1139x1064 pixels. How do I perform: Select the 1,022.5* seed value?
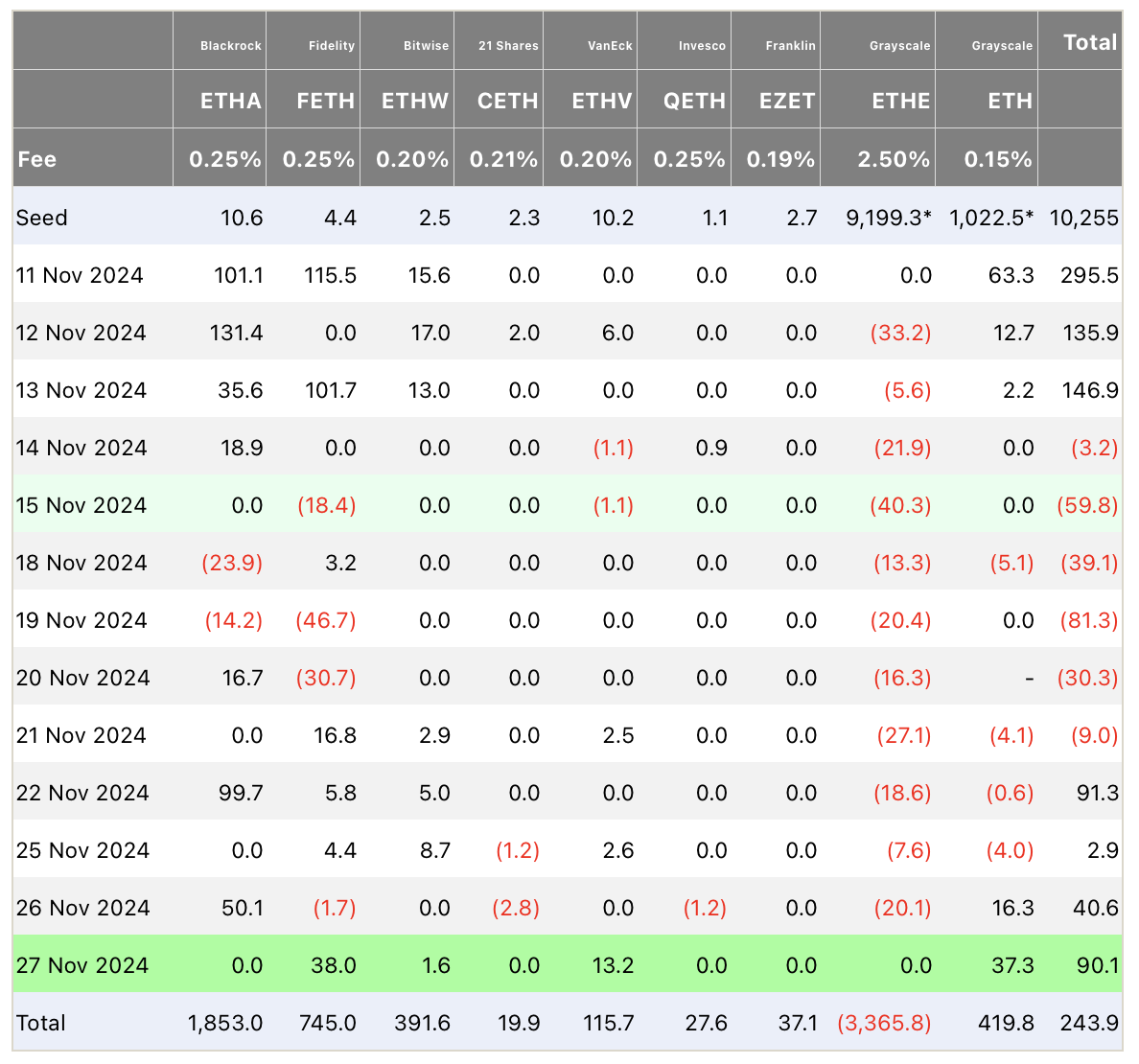(x=990, y=218)
